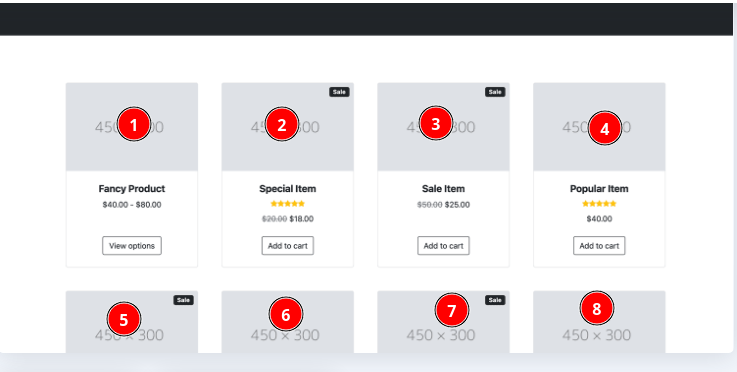
Task: Click the Special Item product title
Action: tap(288, 189)
